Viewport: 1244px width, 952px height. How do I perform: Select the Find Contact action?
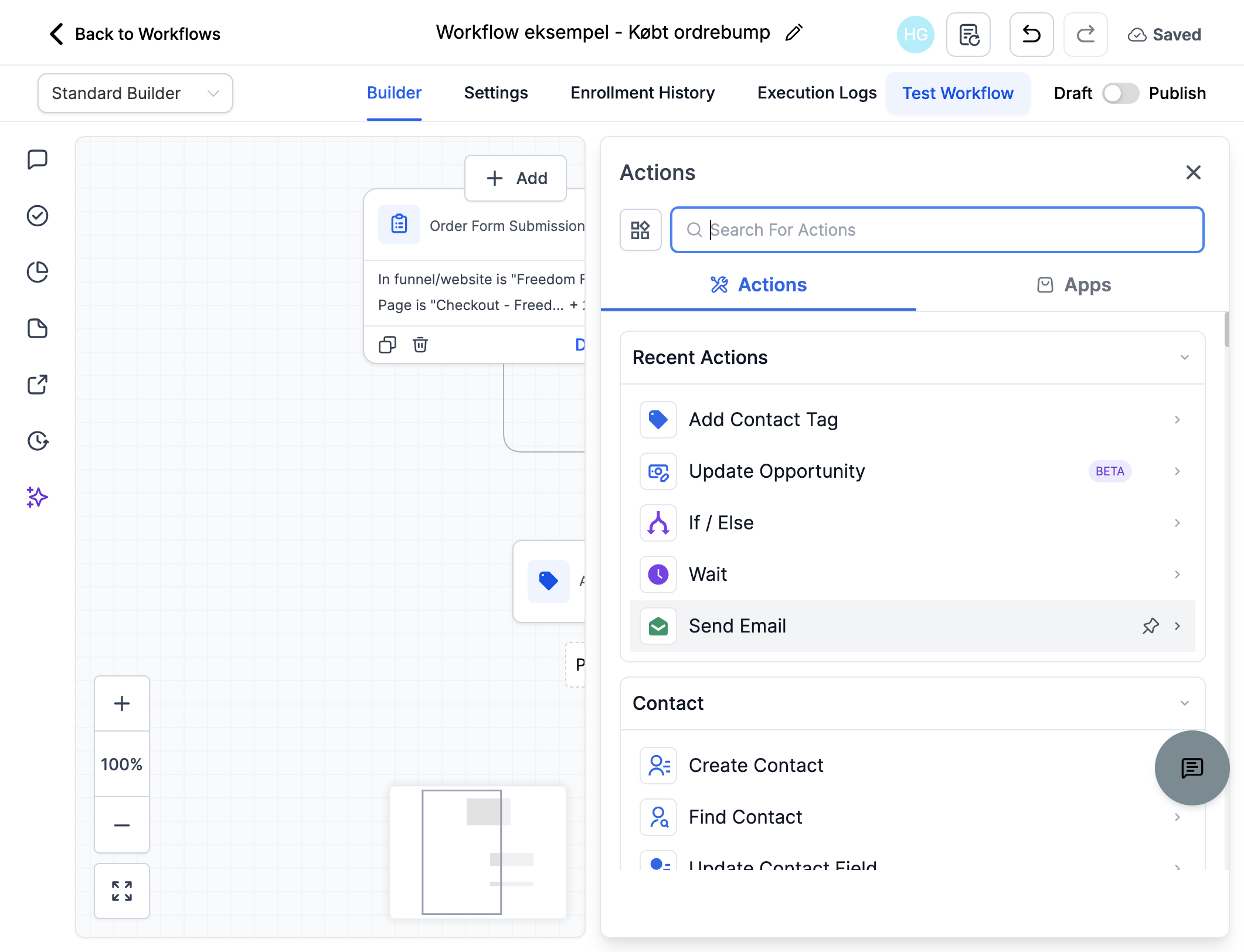(912, 817)
